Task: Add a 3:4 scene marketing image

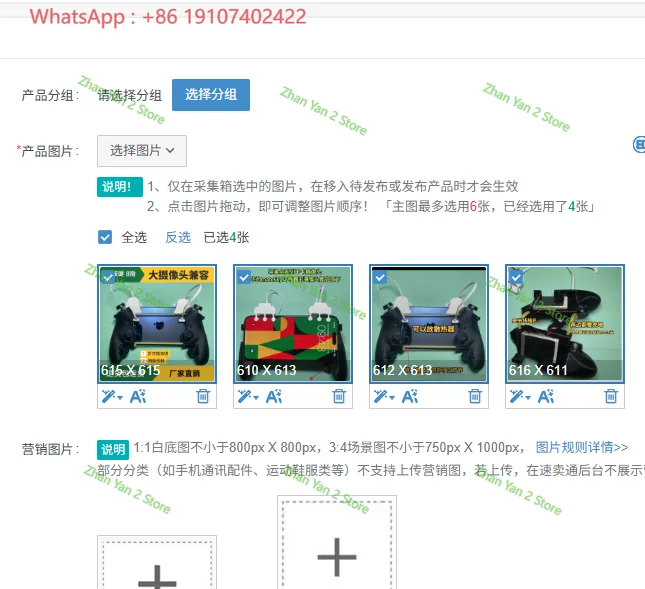Action: [x=337, y=543]
